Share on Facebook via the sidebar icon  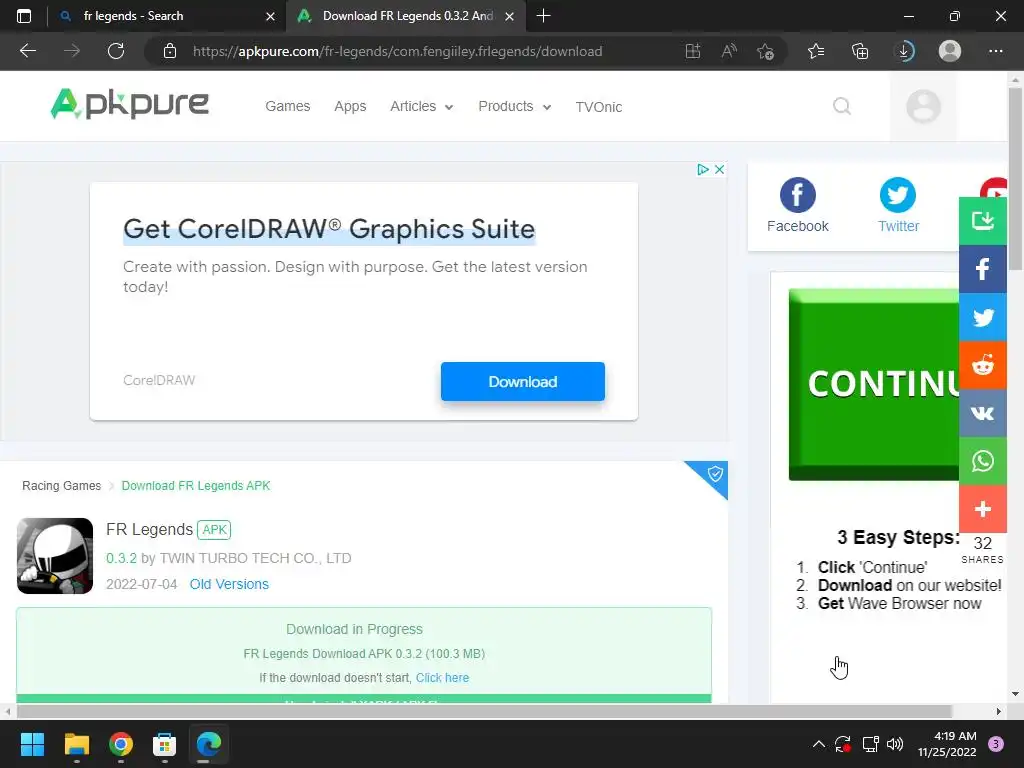pyautogui.click(x=982, y=269)
